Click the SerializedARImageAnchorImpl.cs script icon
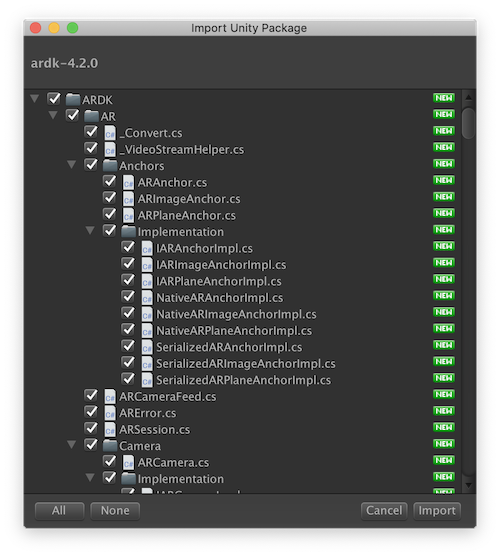 (147, 364)
